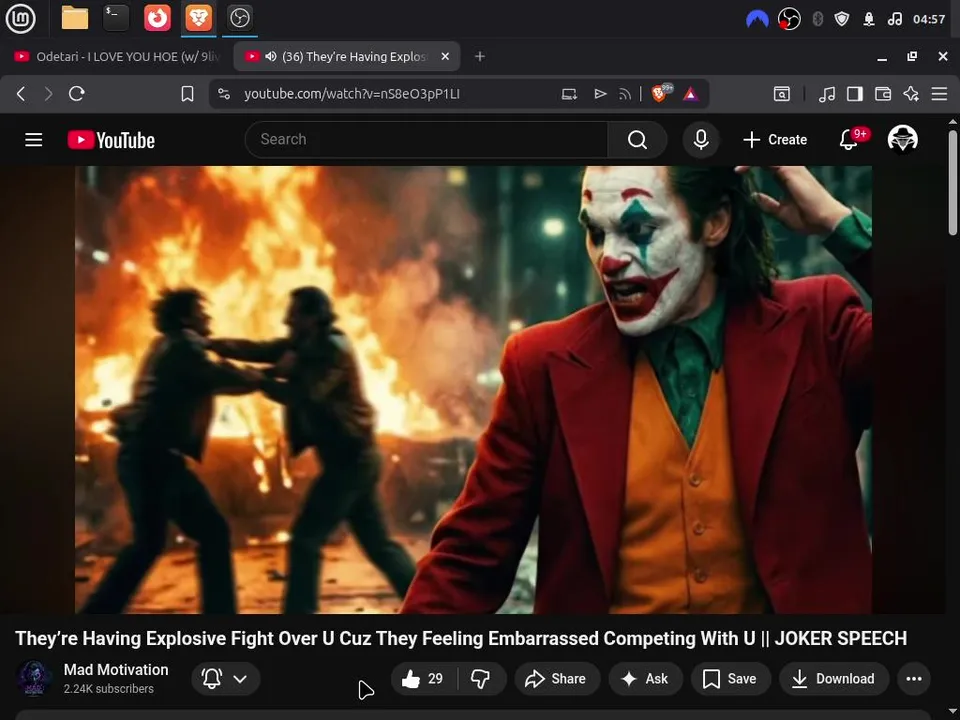
Task: Click the RSS feed icon in address bar
Action: pyautogui.click(x=624, y=94)
